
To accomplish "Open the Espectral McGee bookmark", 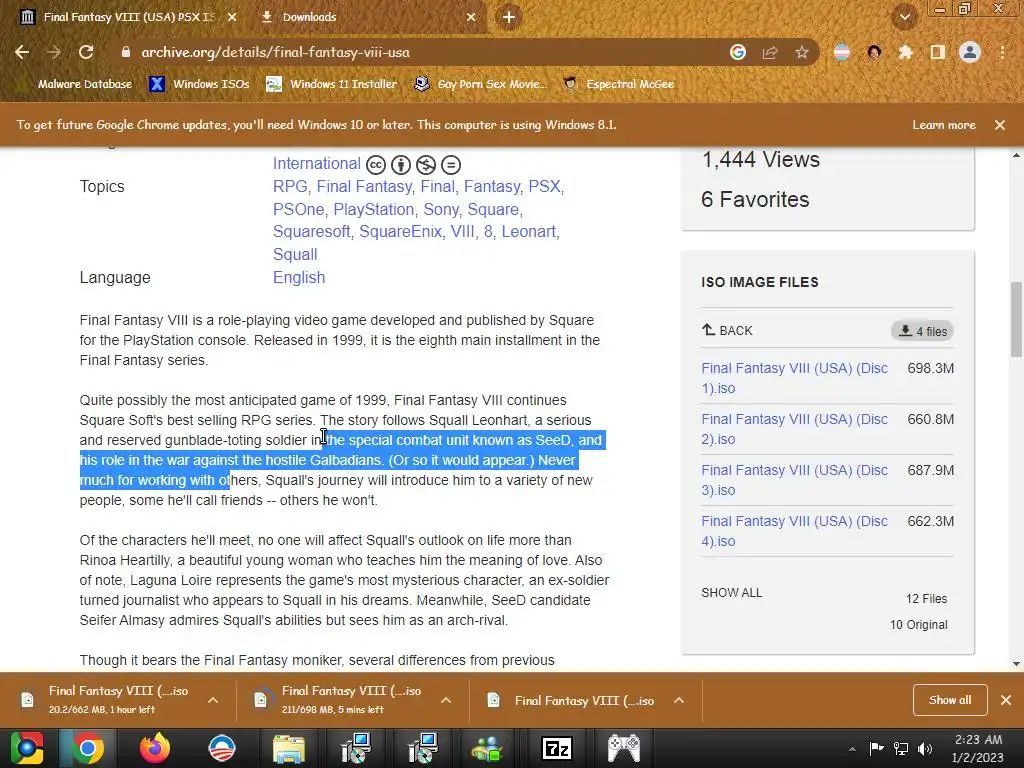I will pyautogui.click(x=618, y=84).
